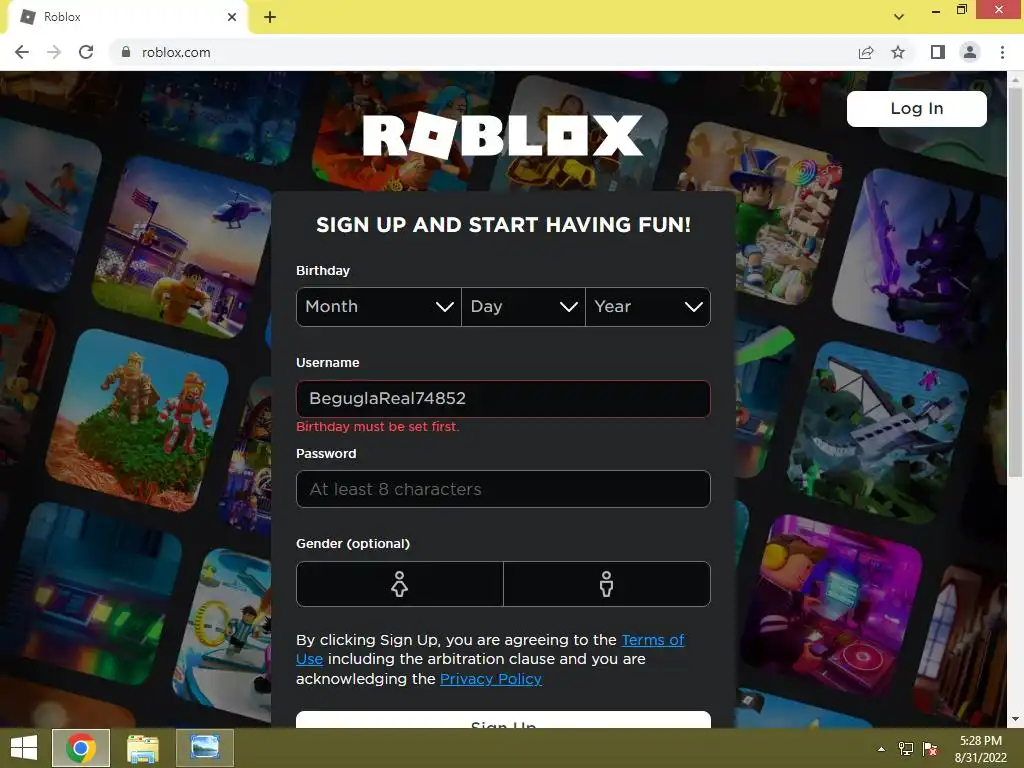Click the network tray icon
The image size is (1024, 768).
coord(906,748)
